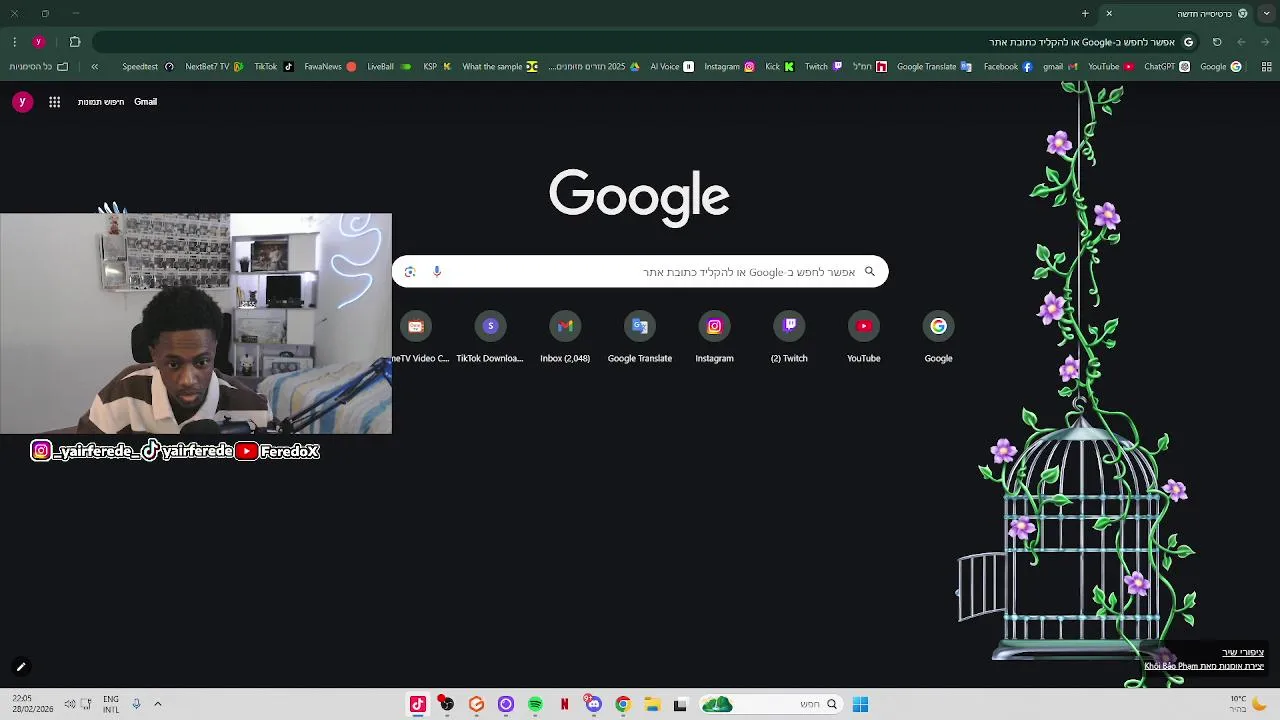Open the Chrome profile avatar in toolbar
1280x720 pixels.
click(x=39, y=42)
